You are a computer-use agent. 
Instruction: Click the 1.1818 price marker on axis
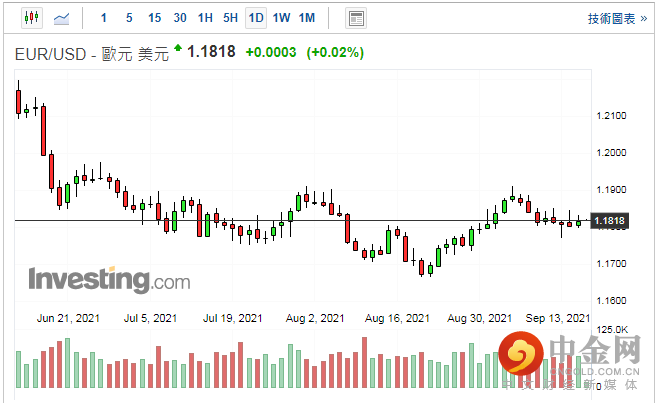click(x=609, y=221)
